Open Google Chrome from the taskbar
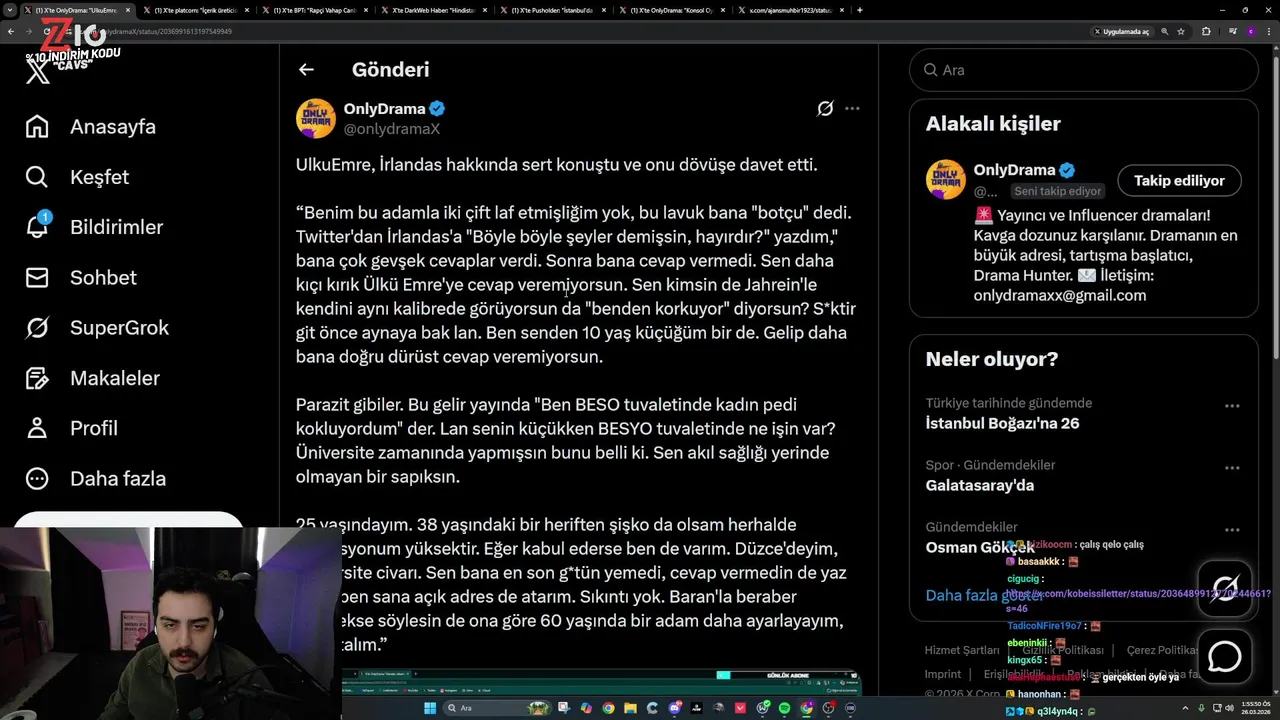This screenshot has height=720, width=1280. click(608, 708)
